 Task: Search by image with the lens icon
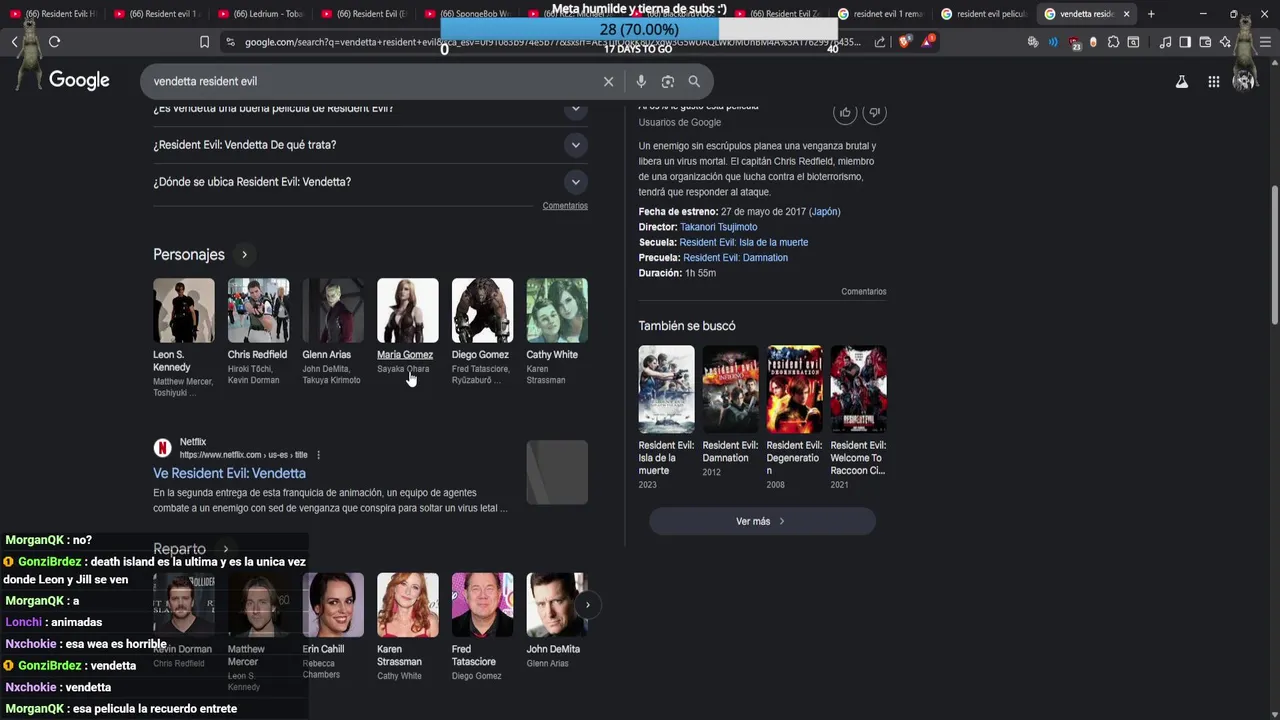click(668, 81)
